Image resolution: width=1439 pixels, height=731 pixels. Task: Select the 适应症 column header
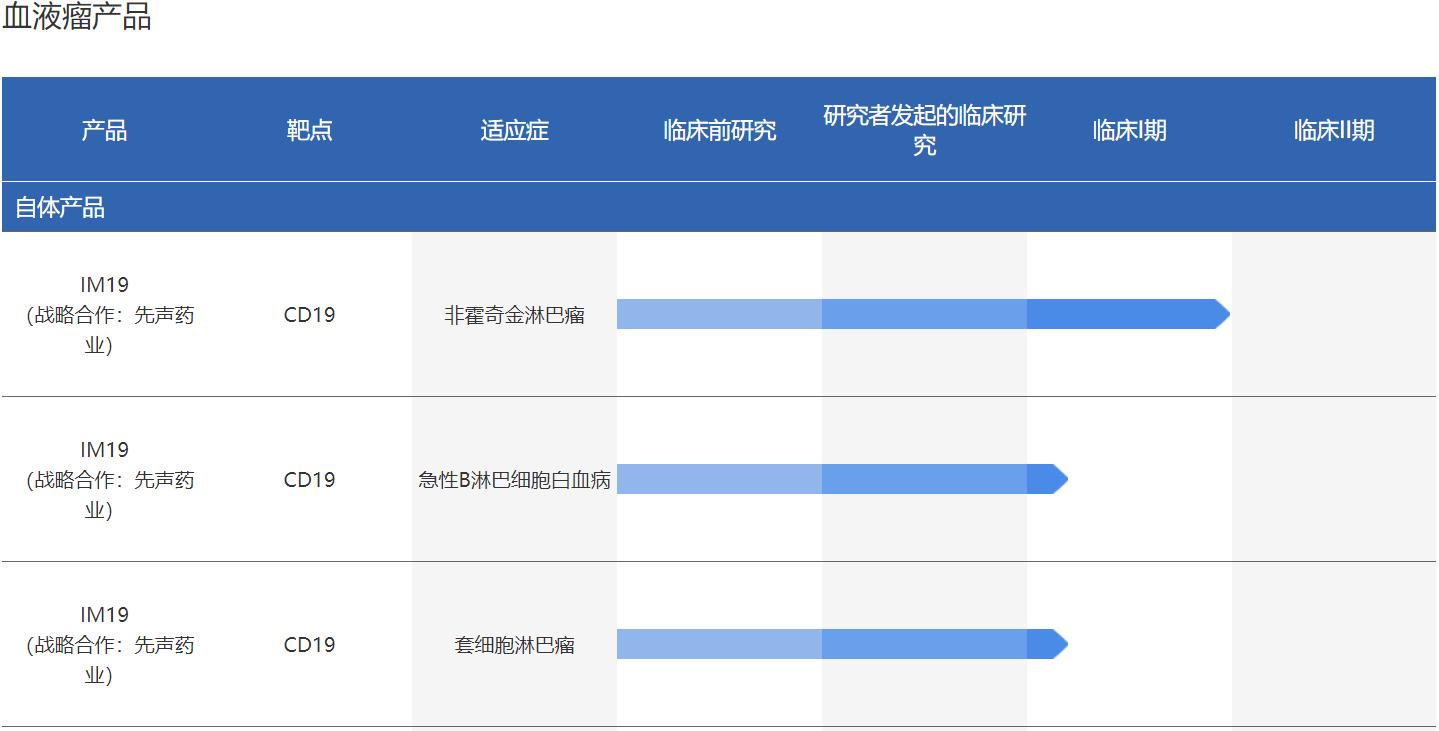click(515, 130)
